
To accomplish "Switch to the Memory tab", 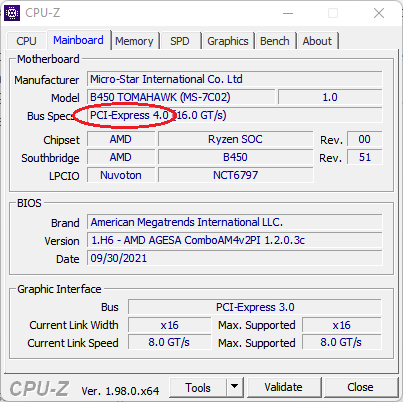I will (134, 41).
